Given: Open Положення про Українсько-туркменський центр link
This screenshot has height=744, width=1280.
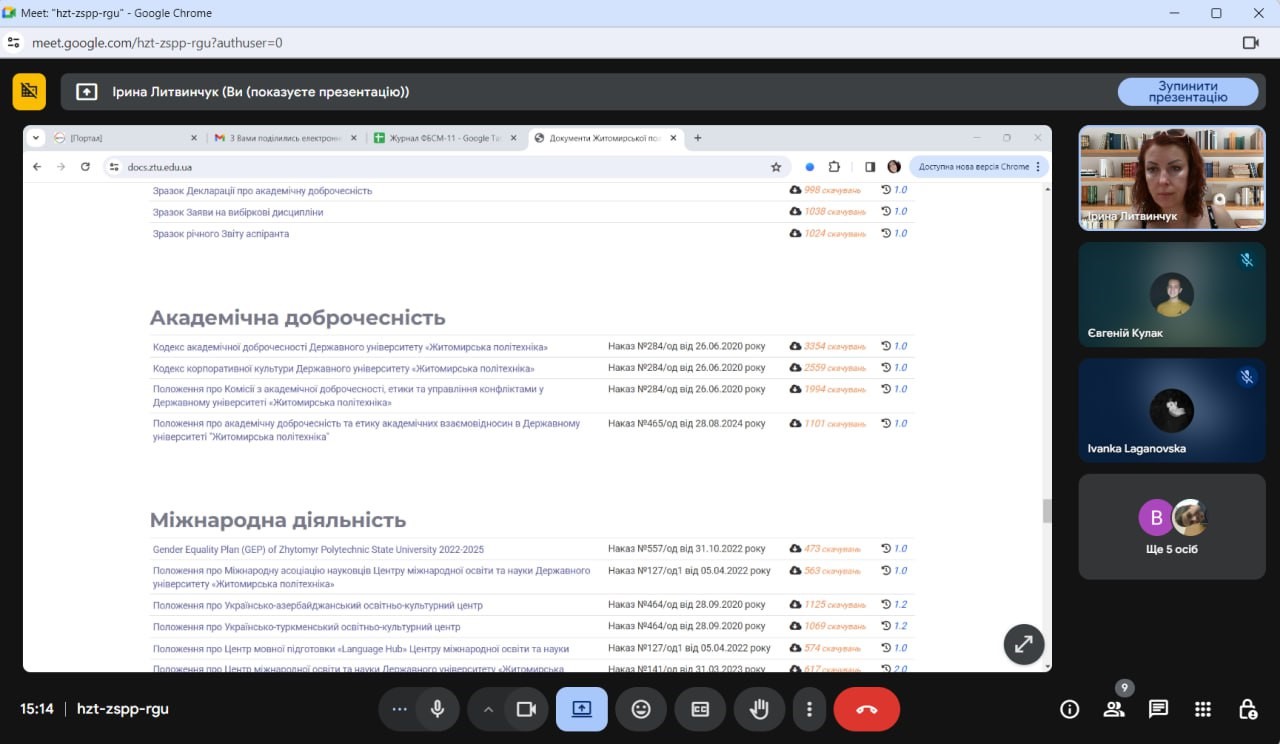Looking at the screenshot, I should pyautogui.click(x=306, y=627).
